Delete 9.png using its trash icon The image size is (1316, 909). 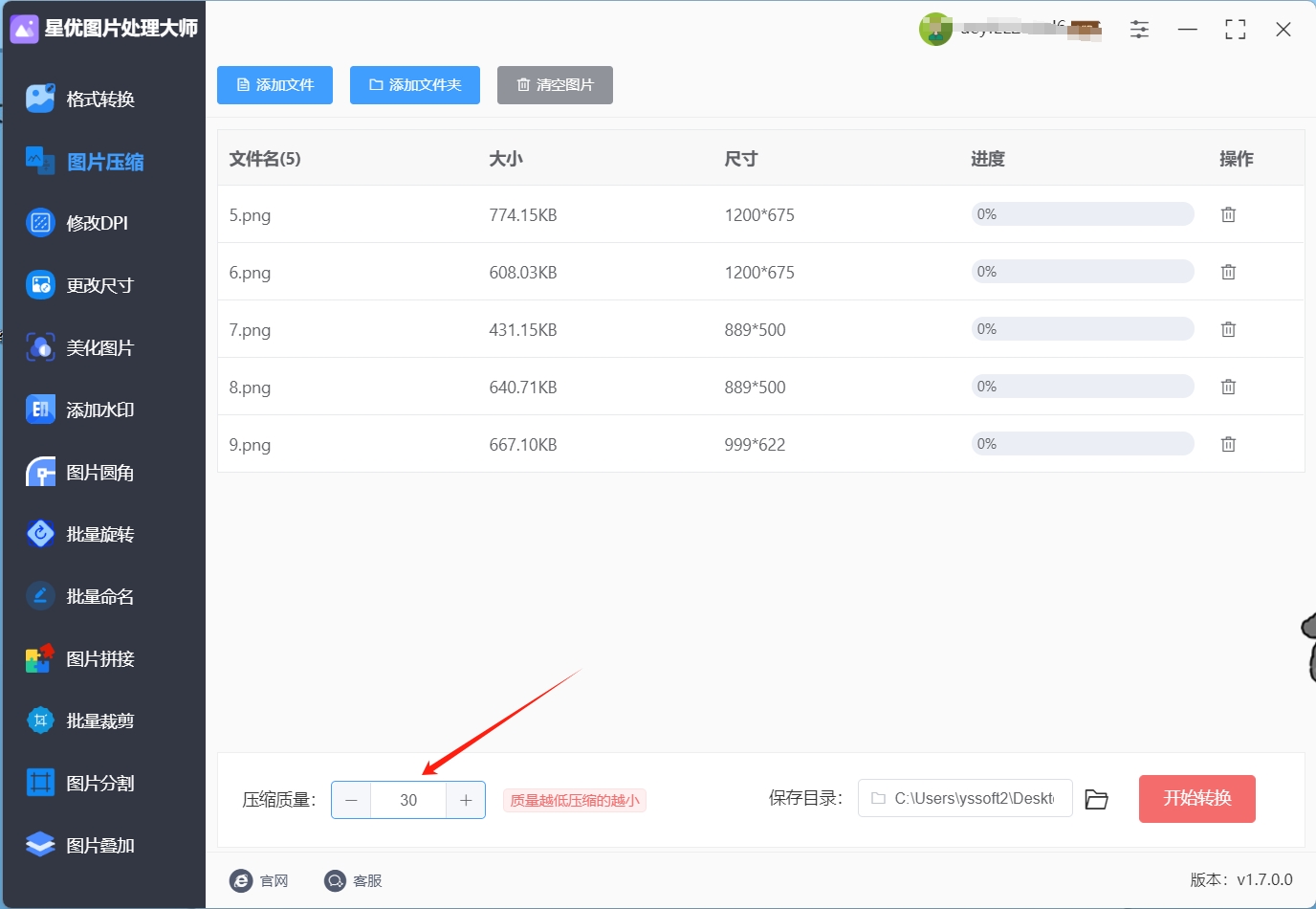pyautogui.click(x=1229, y=444)
